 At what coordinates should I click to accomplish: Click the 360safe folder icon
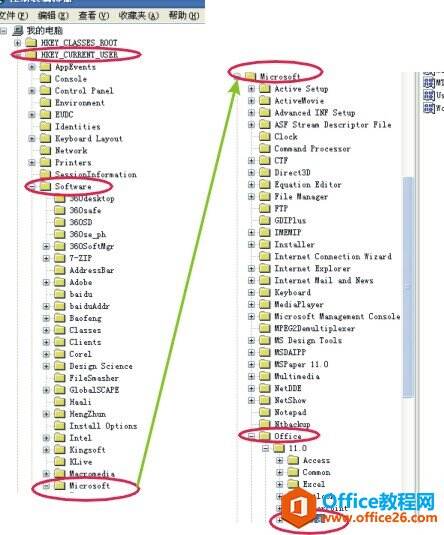coord(60,210)
